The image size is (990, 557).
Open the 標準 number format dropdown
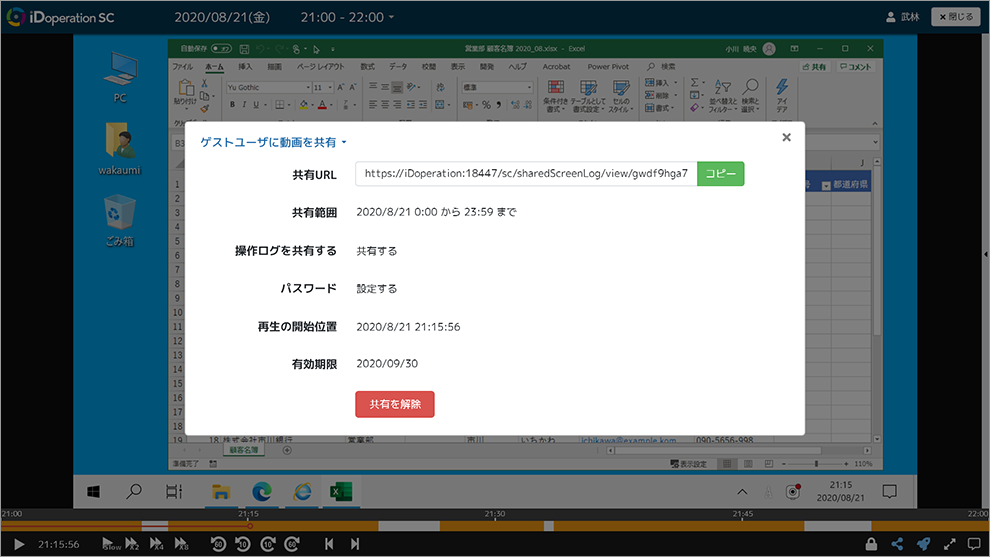(x=529, y=88)
